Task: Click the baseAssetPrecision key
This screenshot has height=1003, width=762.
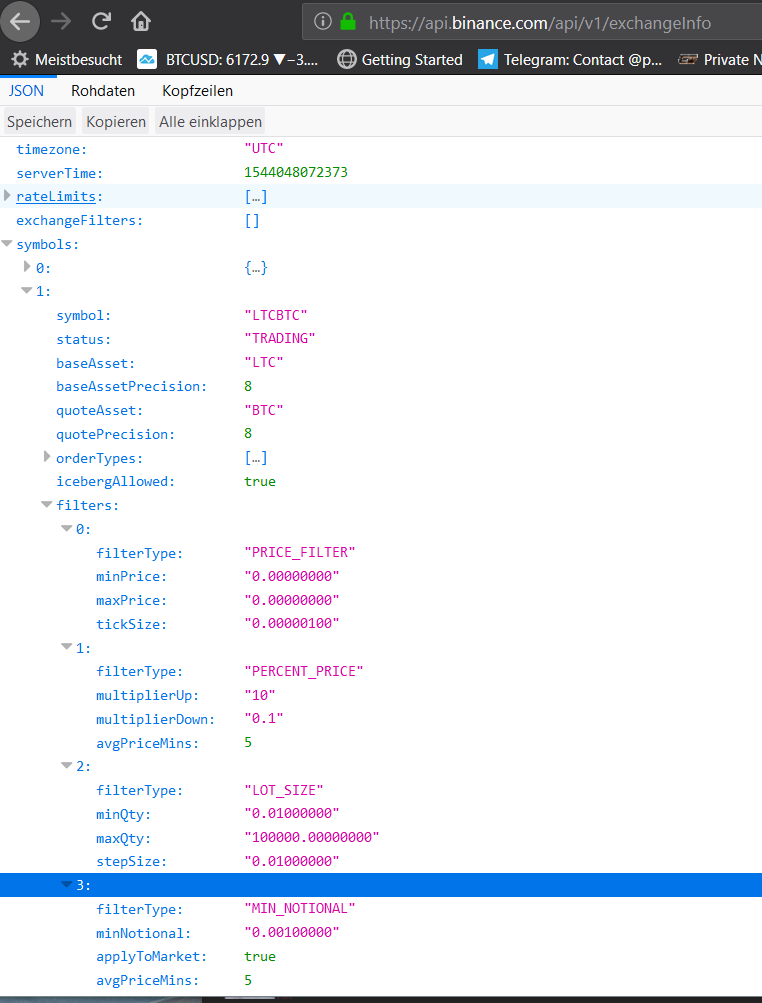Action: pyautogui.click(x=132, y=386)
